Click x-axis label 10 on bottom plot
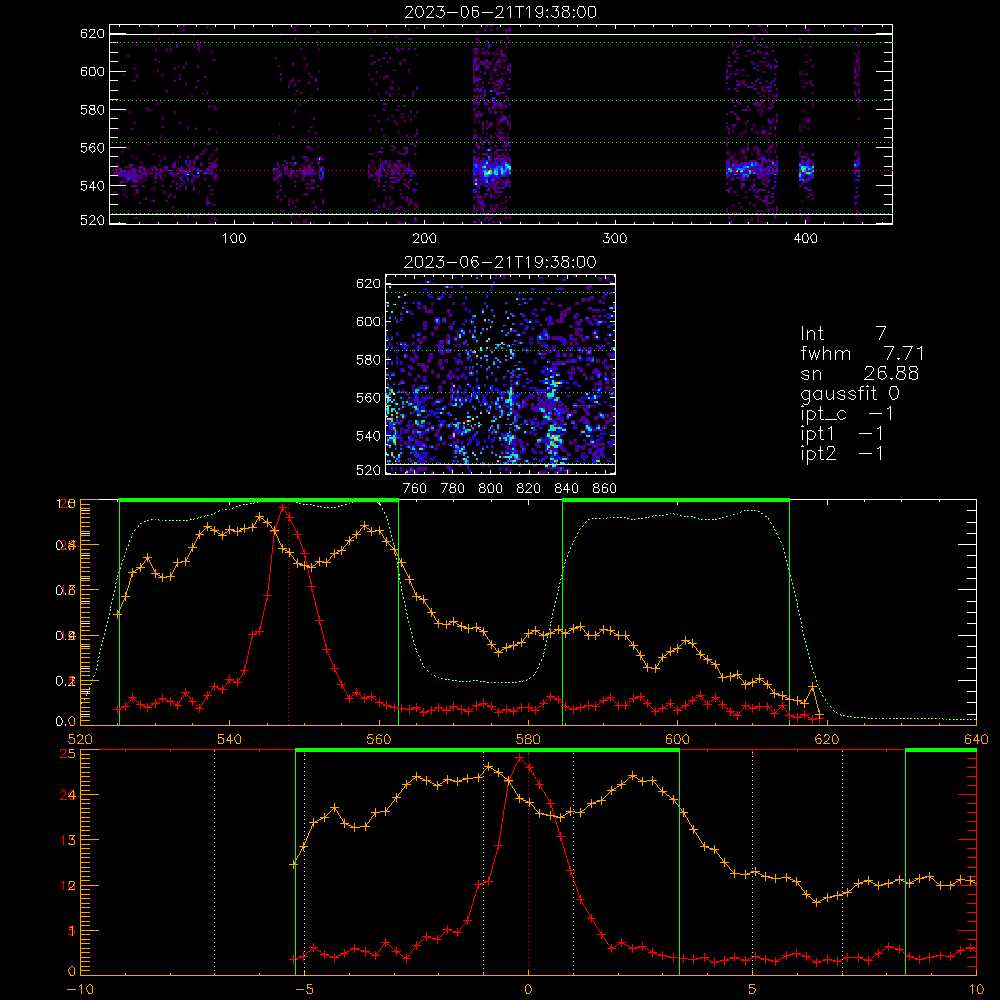 click(976, 990)
